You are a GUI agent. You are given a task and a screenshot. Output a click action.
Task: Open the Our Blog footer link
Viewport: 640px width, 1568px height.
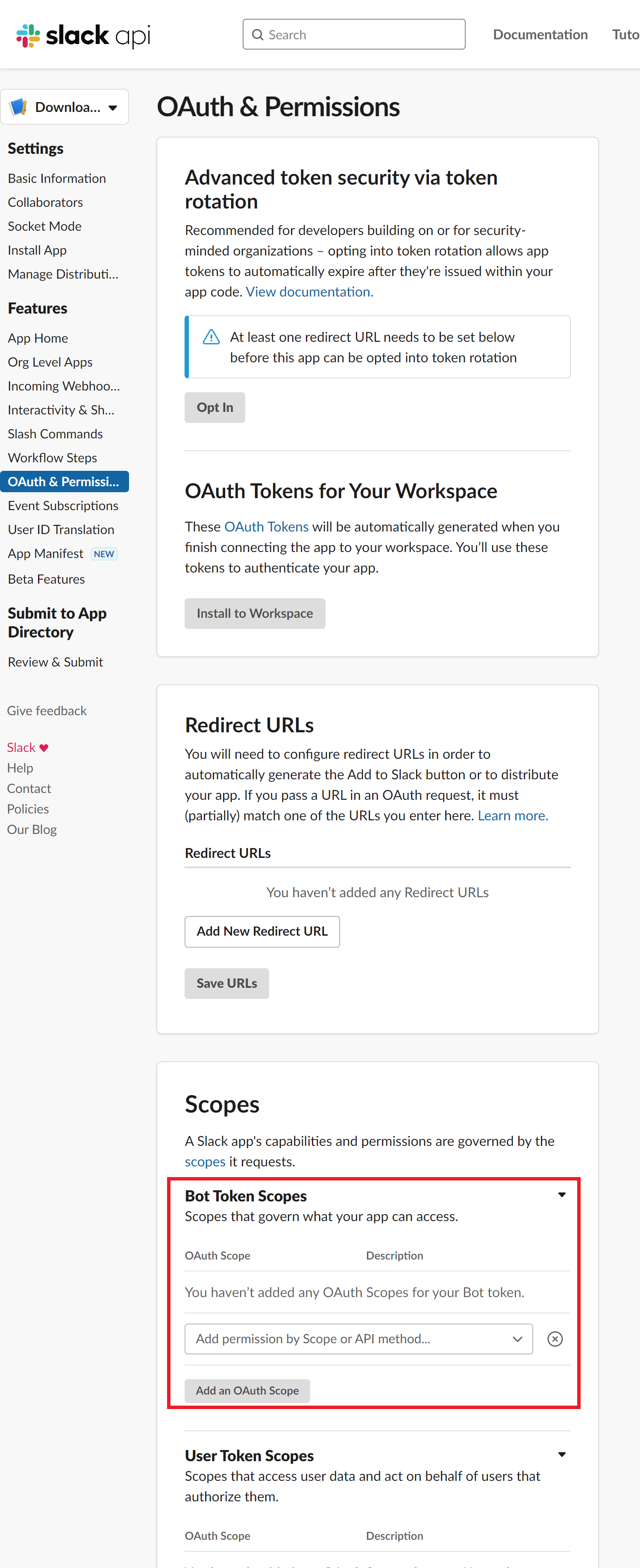(x=32, y=830)
